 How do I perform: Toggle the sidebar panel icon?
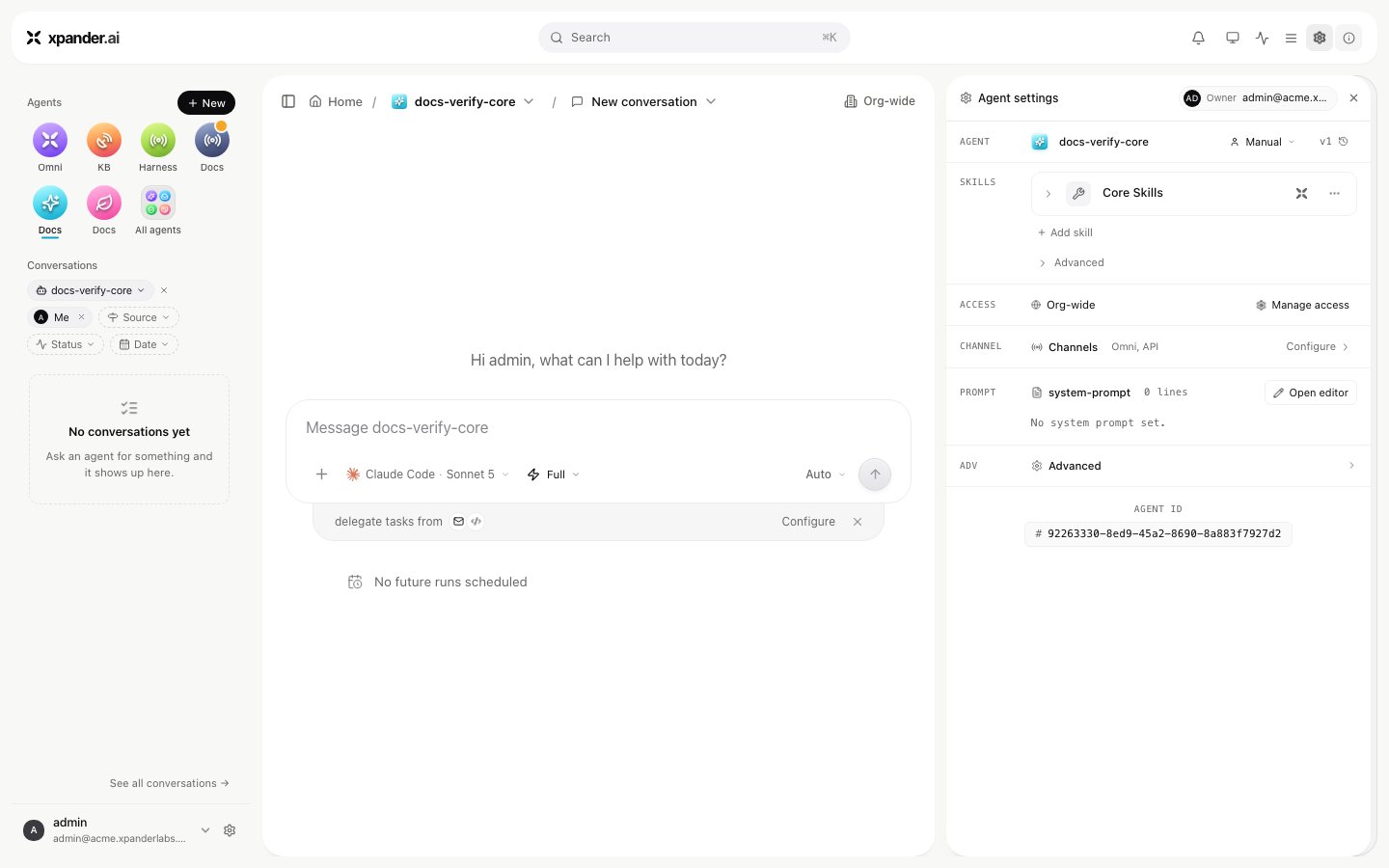(x=288, y=101)
